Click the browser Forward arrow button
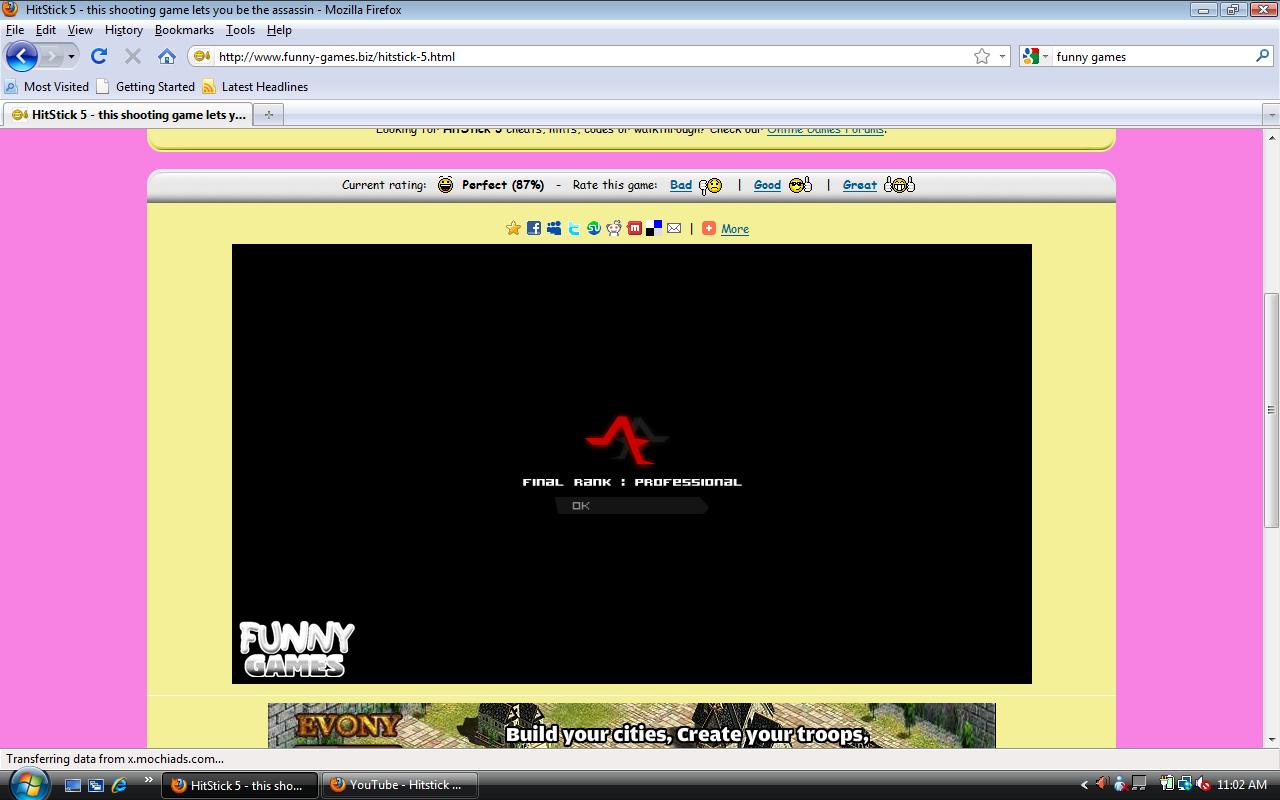This screenshot has height=800, width=1280. (x=52, y=56)
